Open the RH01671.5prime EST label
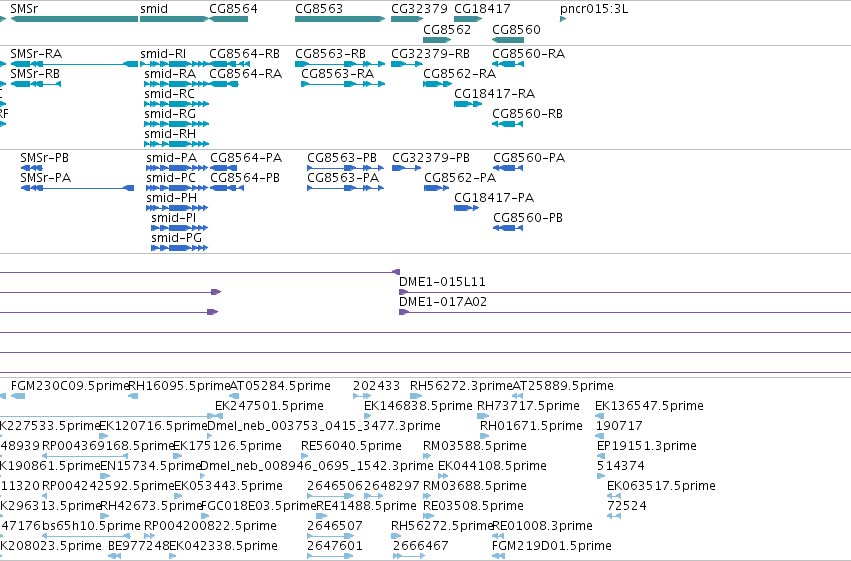This screenshot has height=561, width=851. pos(531,426)
